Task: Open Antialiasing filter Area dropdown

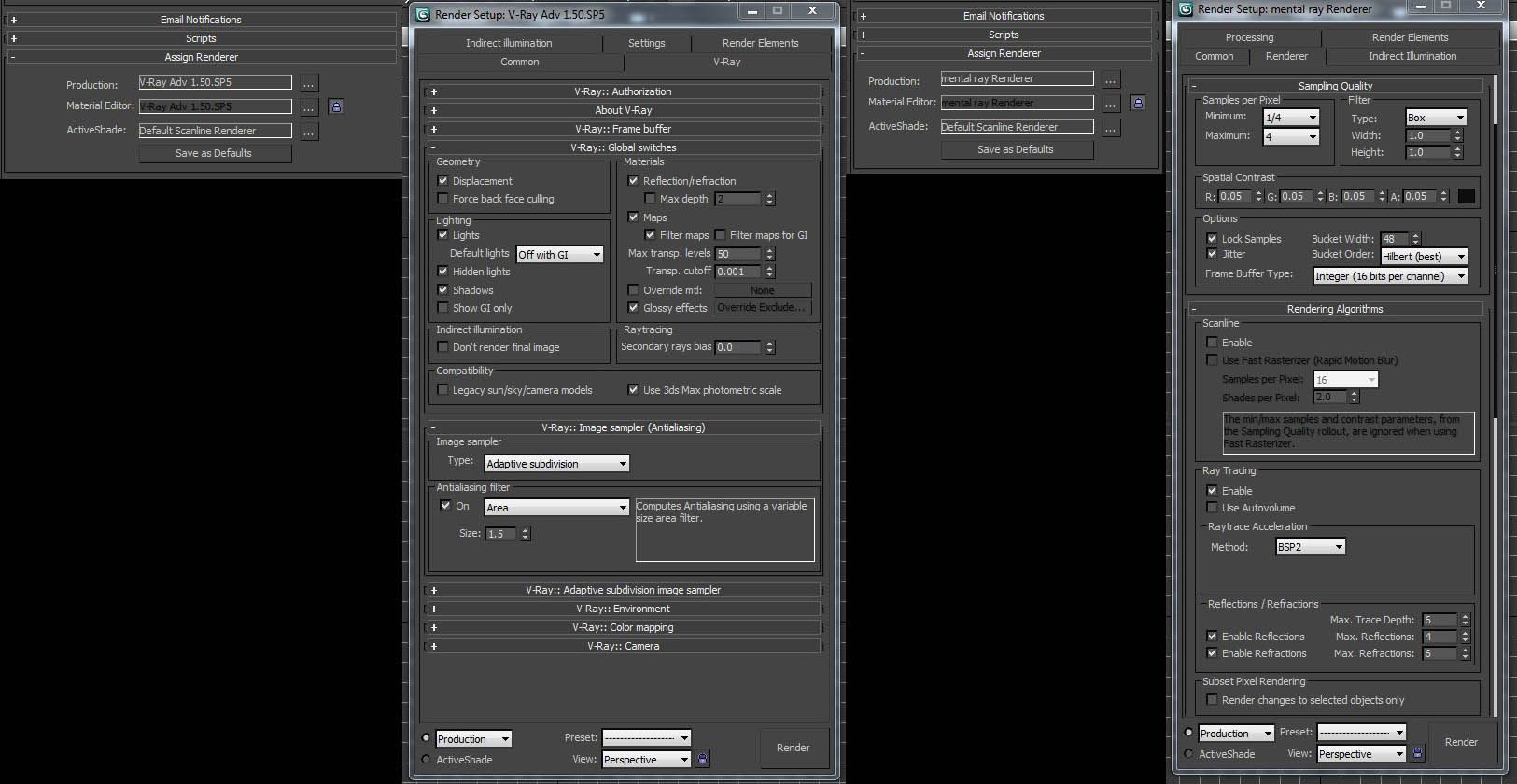Action: [x=557, y=508]
